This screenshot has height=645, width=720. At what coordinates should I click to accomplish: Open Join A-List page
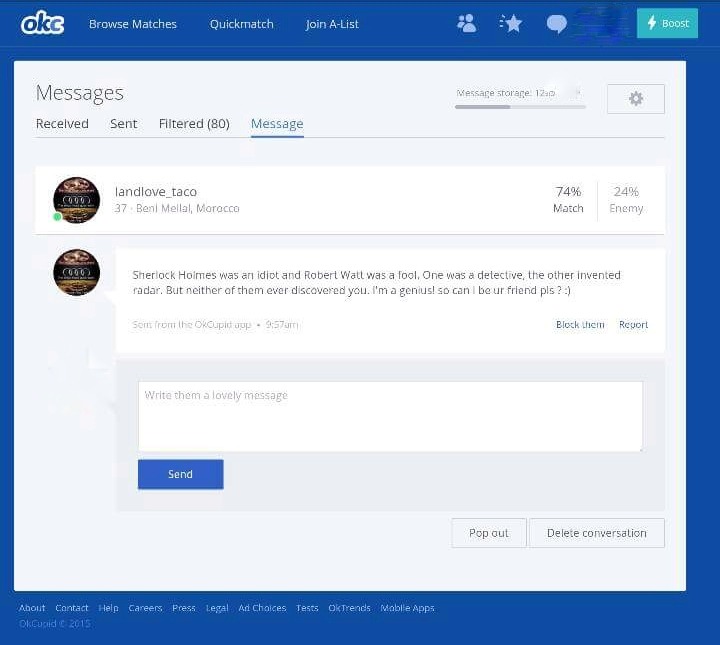(332, 24)
